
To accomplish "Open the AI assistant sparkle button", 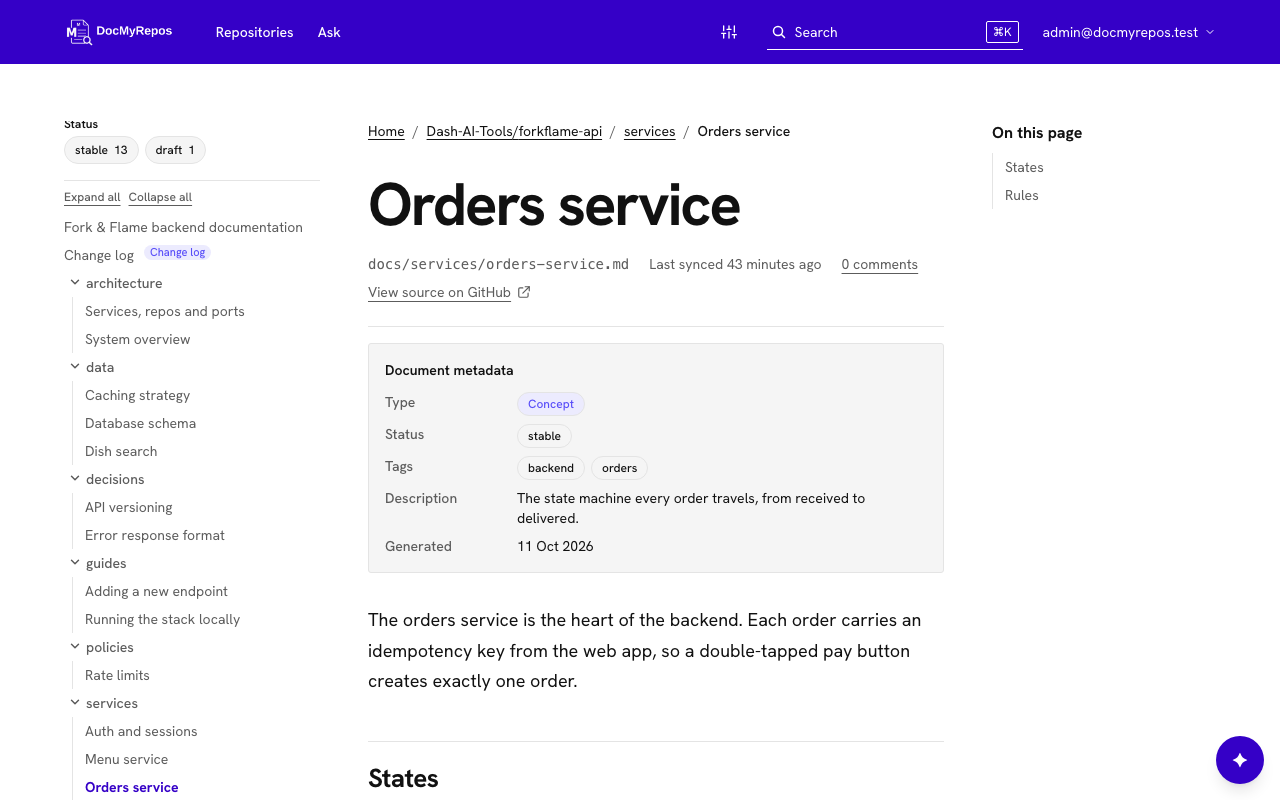I will point(1240,760).
